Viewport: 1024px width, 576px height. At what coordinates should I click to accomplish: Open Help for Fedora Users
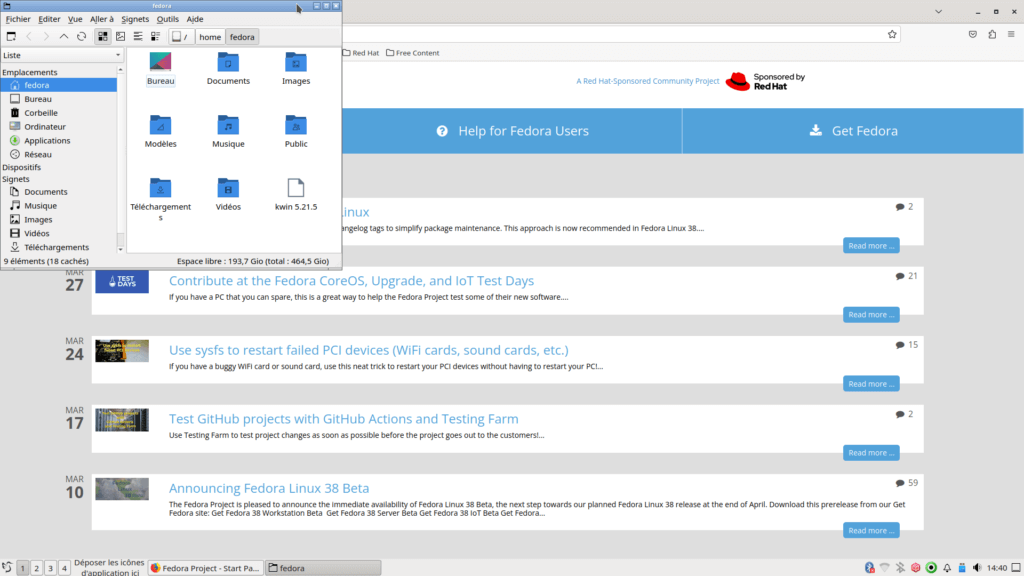513,131
